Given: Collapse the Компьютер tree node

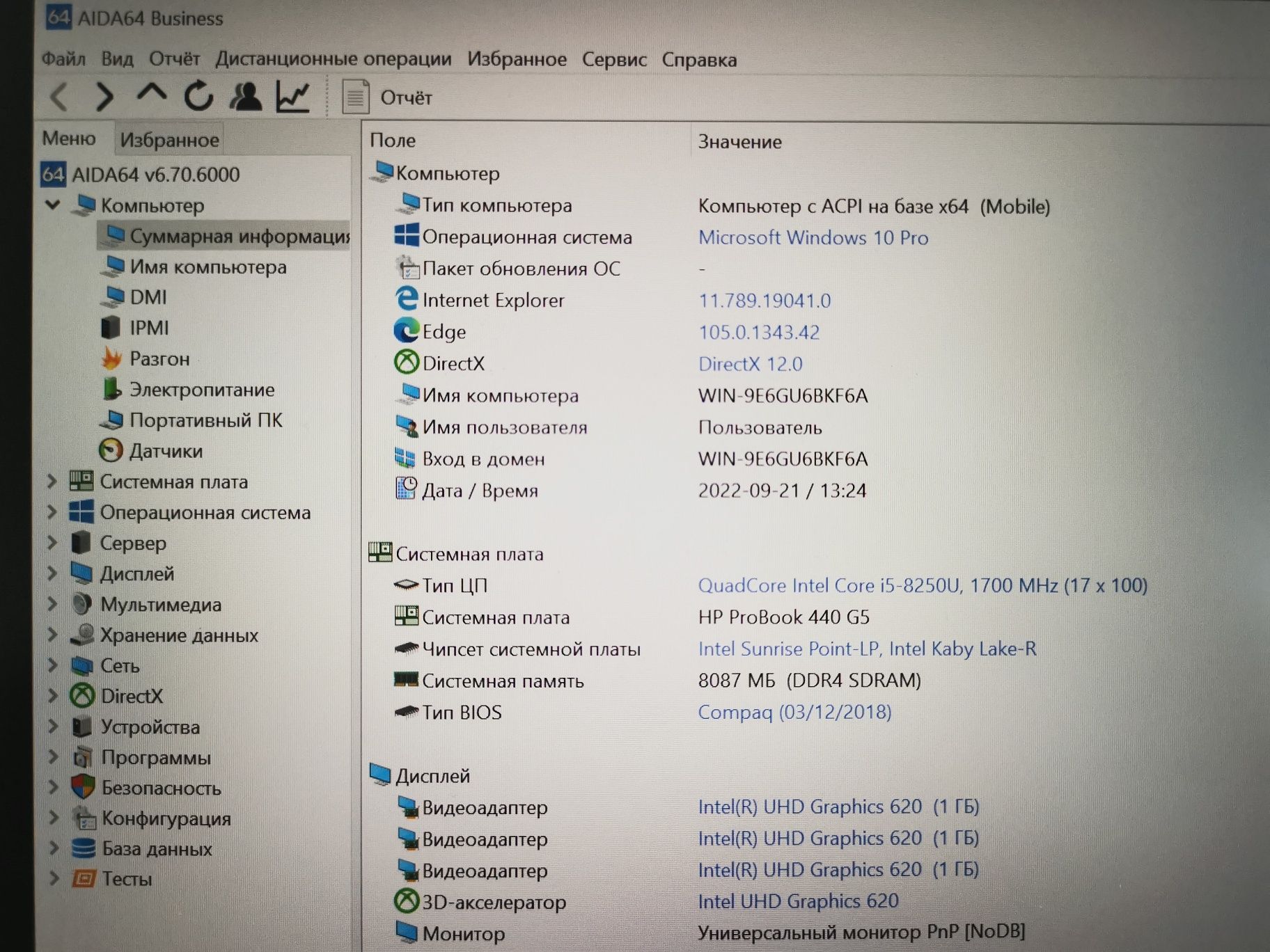Looking at the screenshot, I should point(53,205).
